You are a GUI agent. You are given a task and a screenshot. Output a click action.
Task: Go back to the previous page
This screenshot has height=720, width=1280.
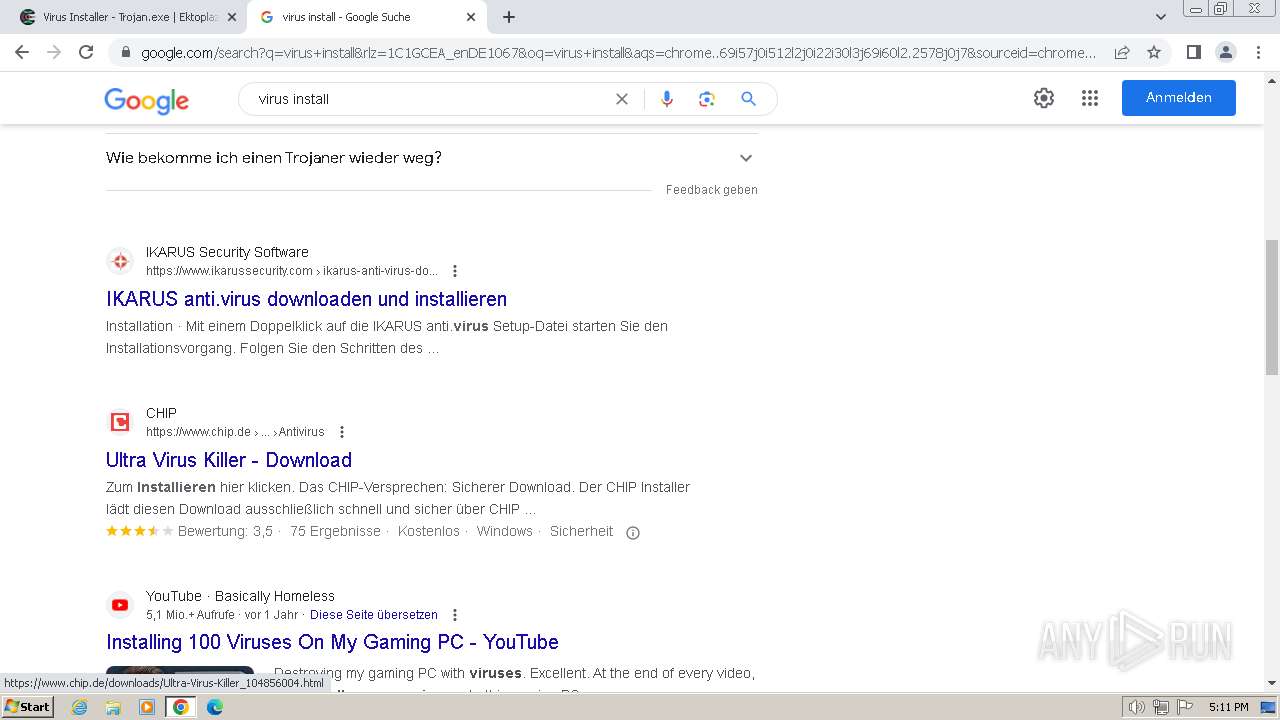(22, 52)
